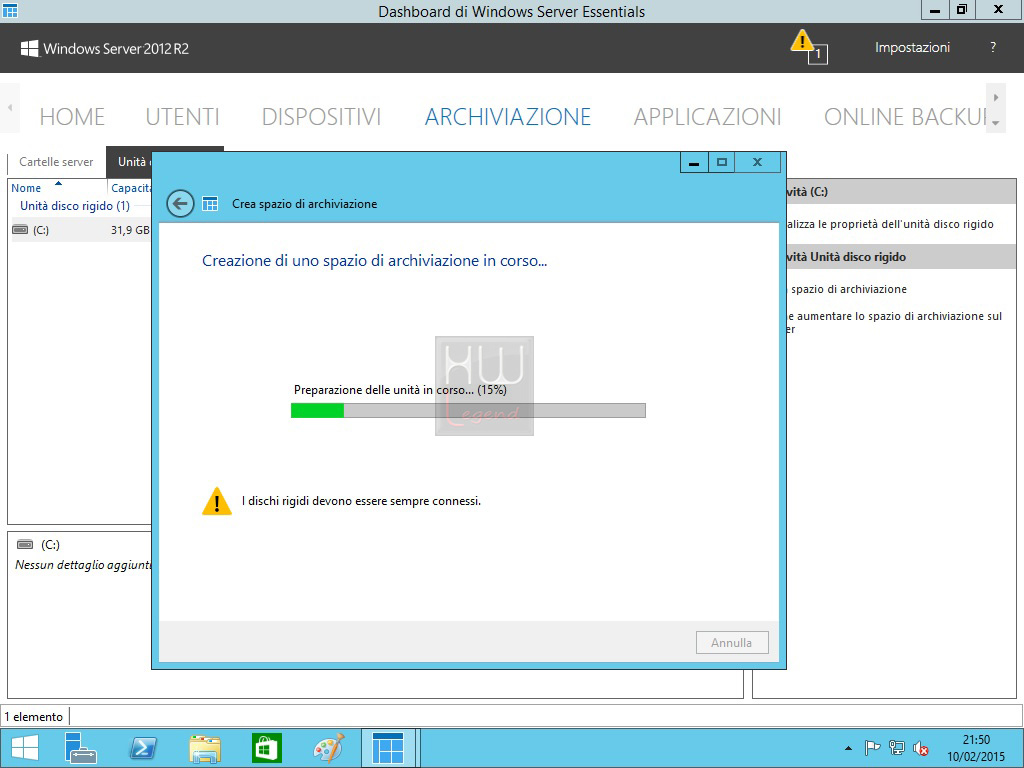Close the Crea spazio di archiviazione window
The width and height of the screenshot is (1024, 768).
coord(758,162)
